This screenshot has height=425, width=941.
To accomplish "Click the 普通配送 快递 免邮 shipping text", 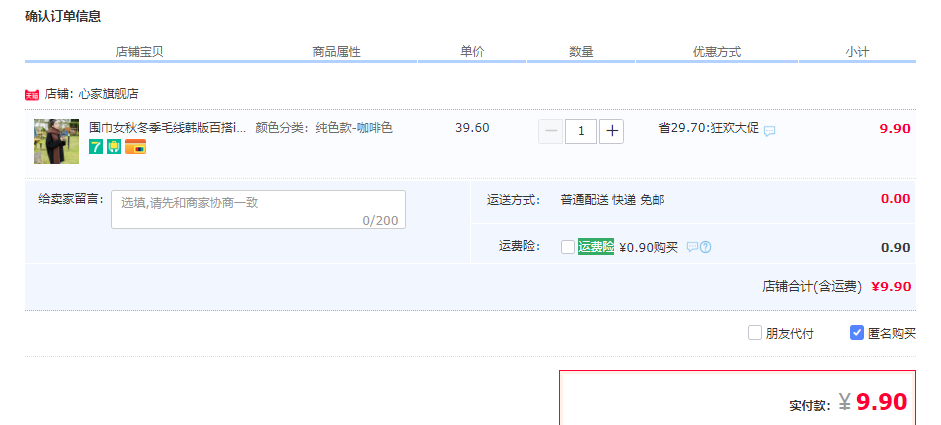I will click(612, 200).
